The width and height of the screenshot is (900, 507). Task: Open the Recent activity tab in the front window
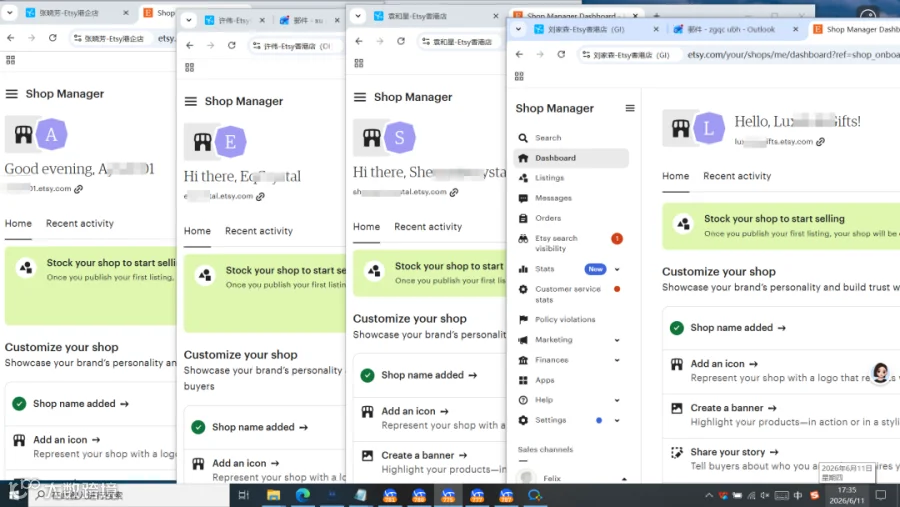737,176
